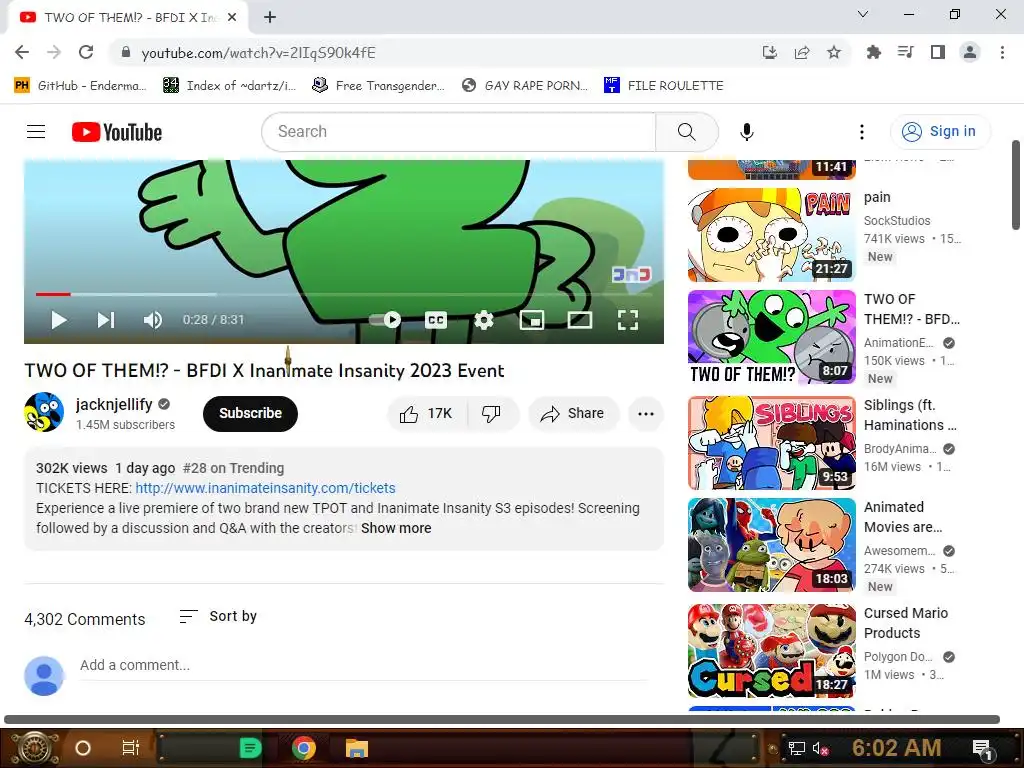Dislike this video
The width and height of the screenshot is (1024, 768).
(492, 413)
